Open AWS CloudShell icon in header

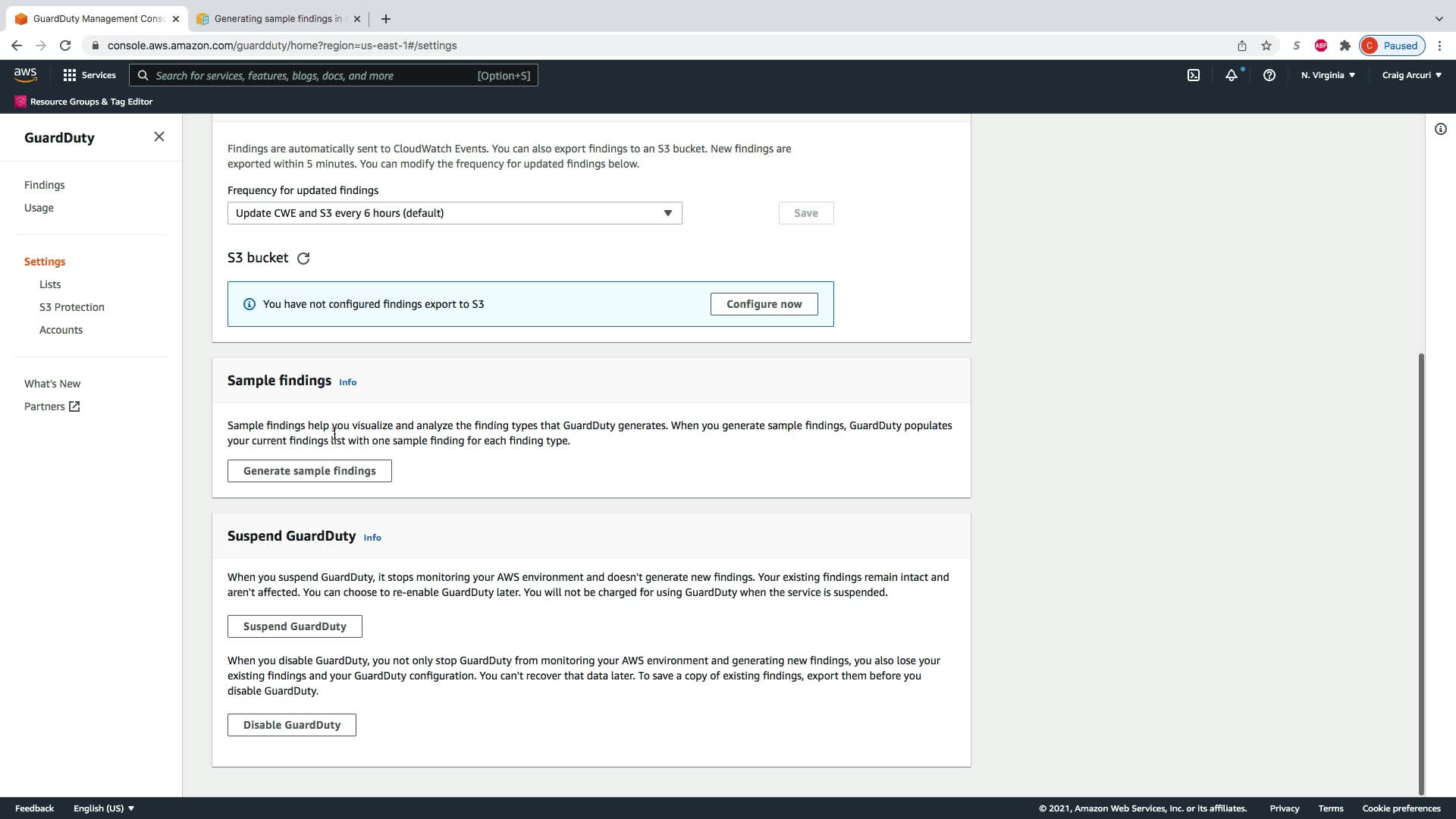point(1193,75)
